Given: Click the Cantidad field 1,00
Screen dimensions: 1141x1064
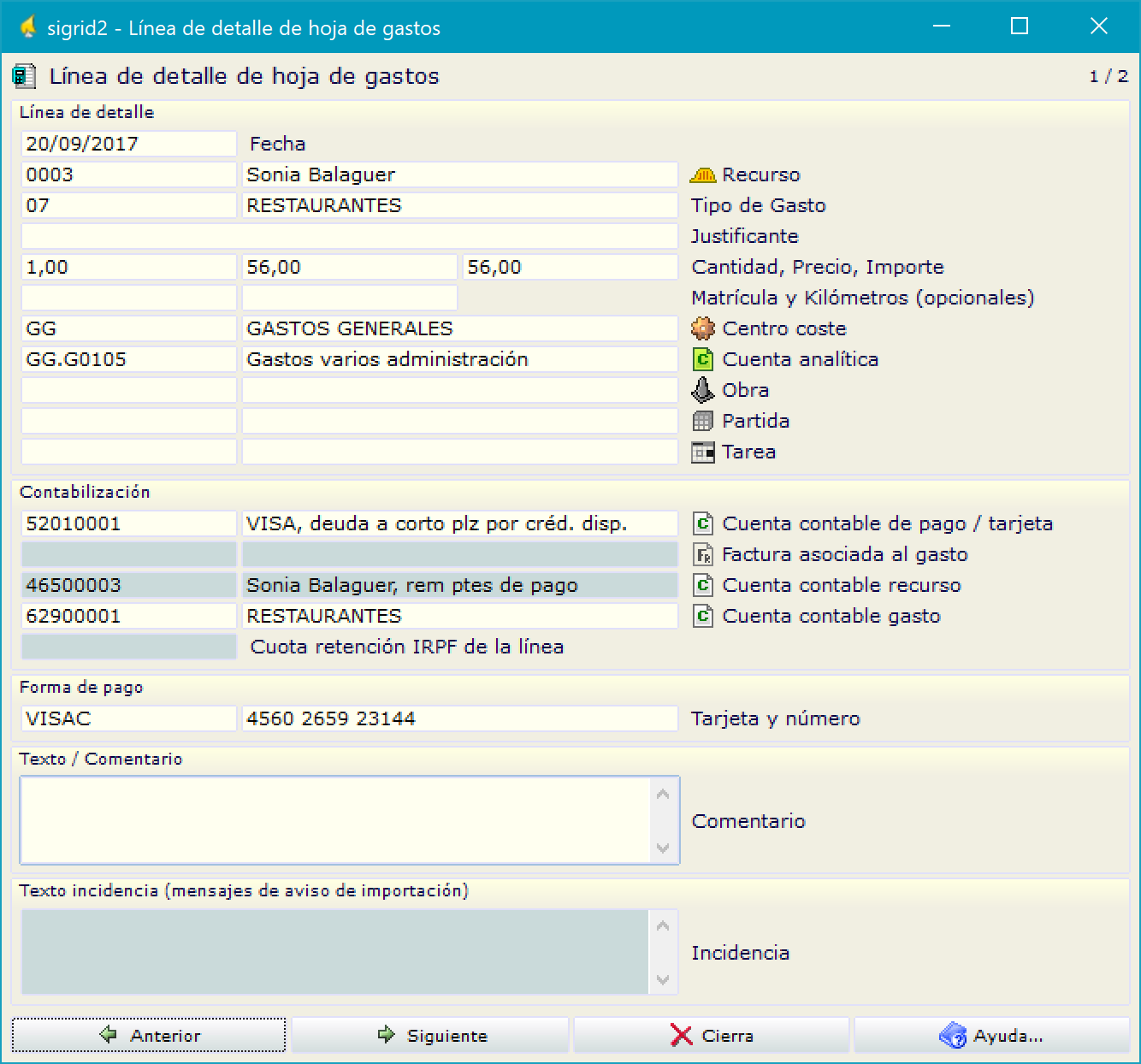Looking at the screenshot, I should (129, 267).
